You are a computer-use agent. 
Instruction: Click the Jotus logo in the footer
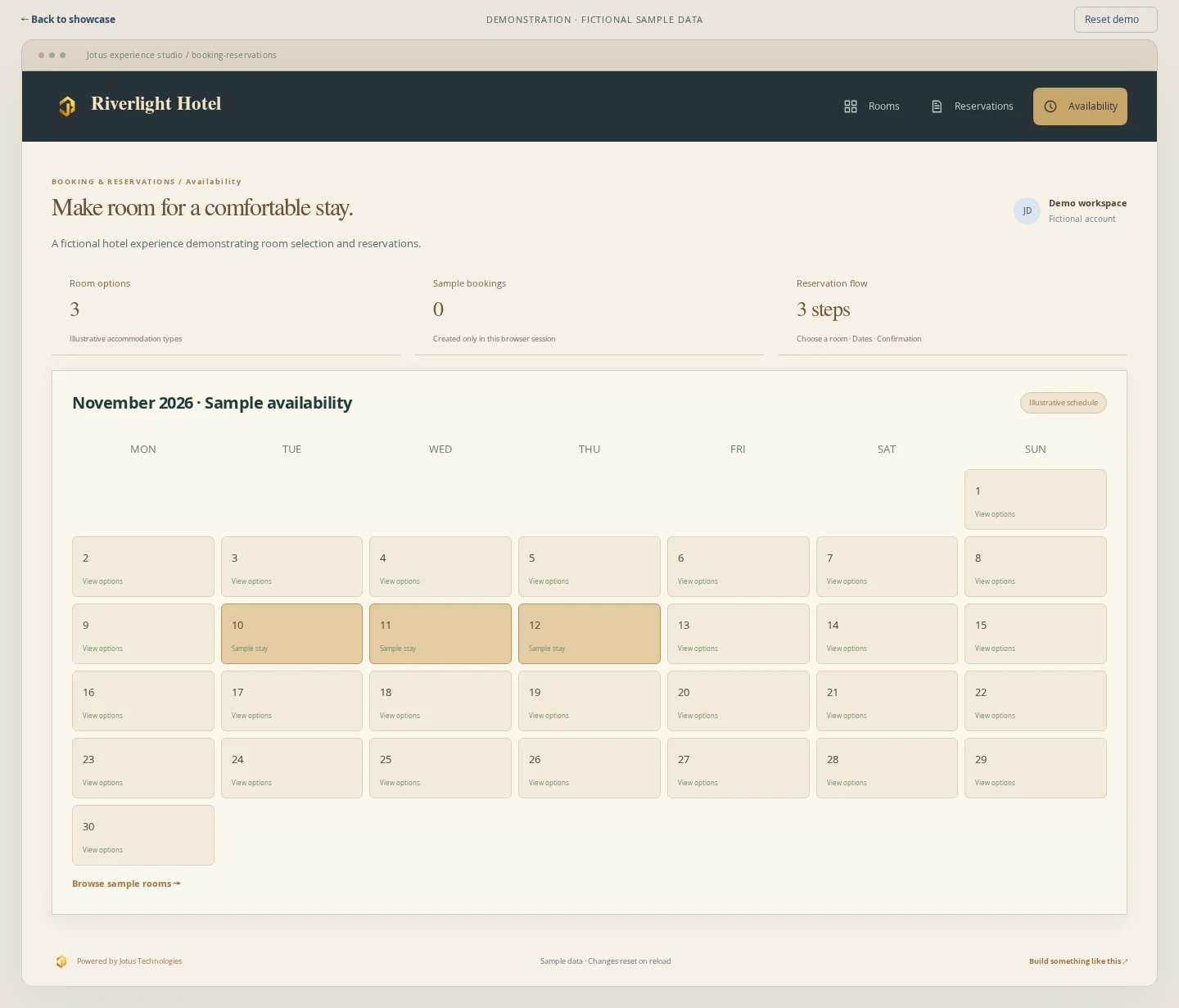(61, 961)
